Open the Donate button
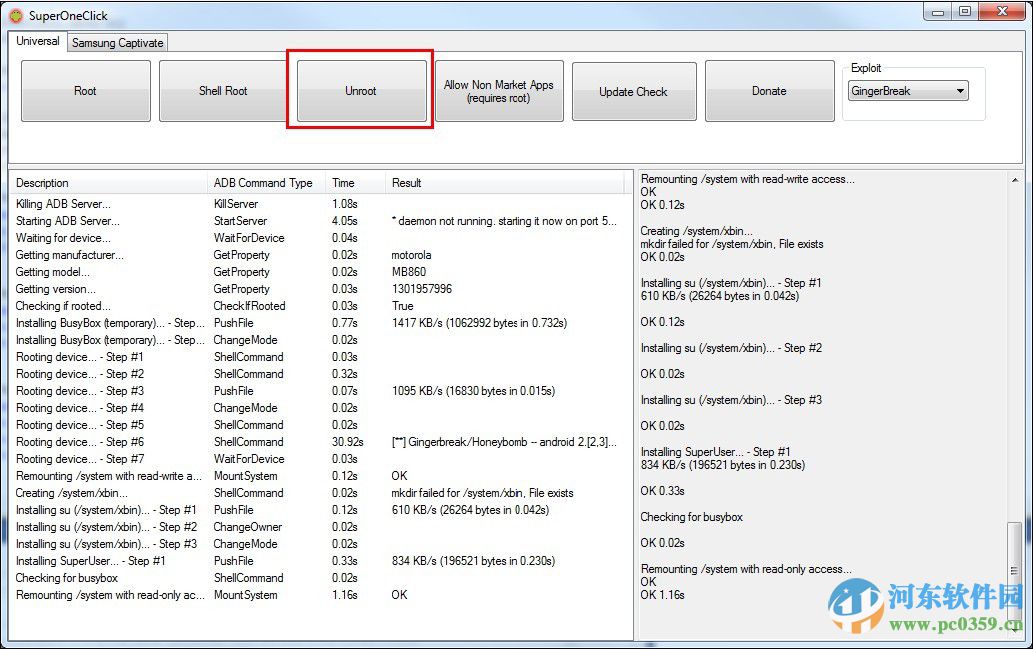 tap(769, 91)
